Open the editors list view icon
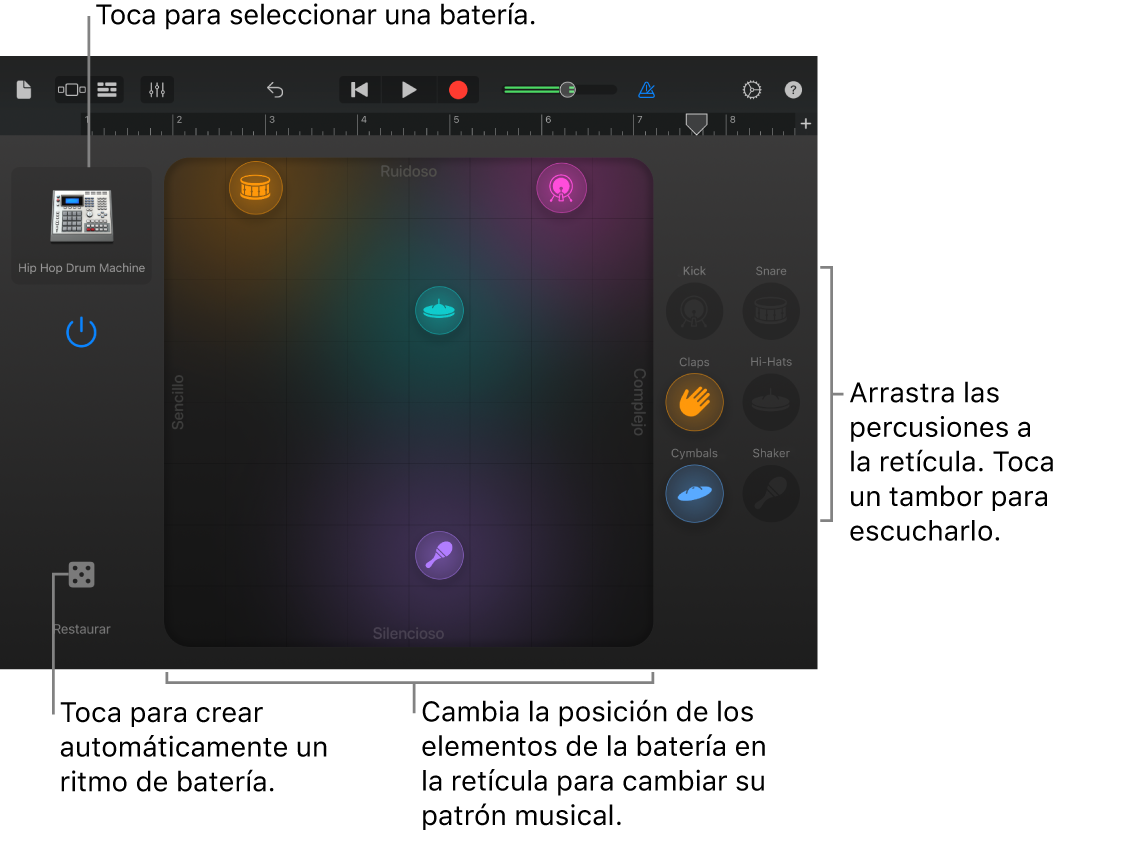 coord(106,89)
